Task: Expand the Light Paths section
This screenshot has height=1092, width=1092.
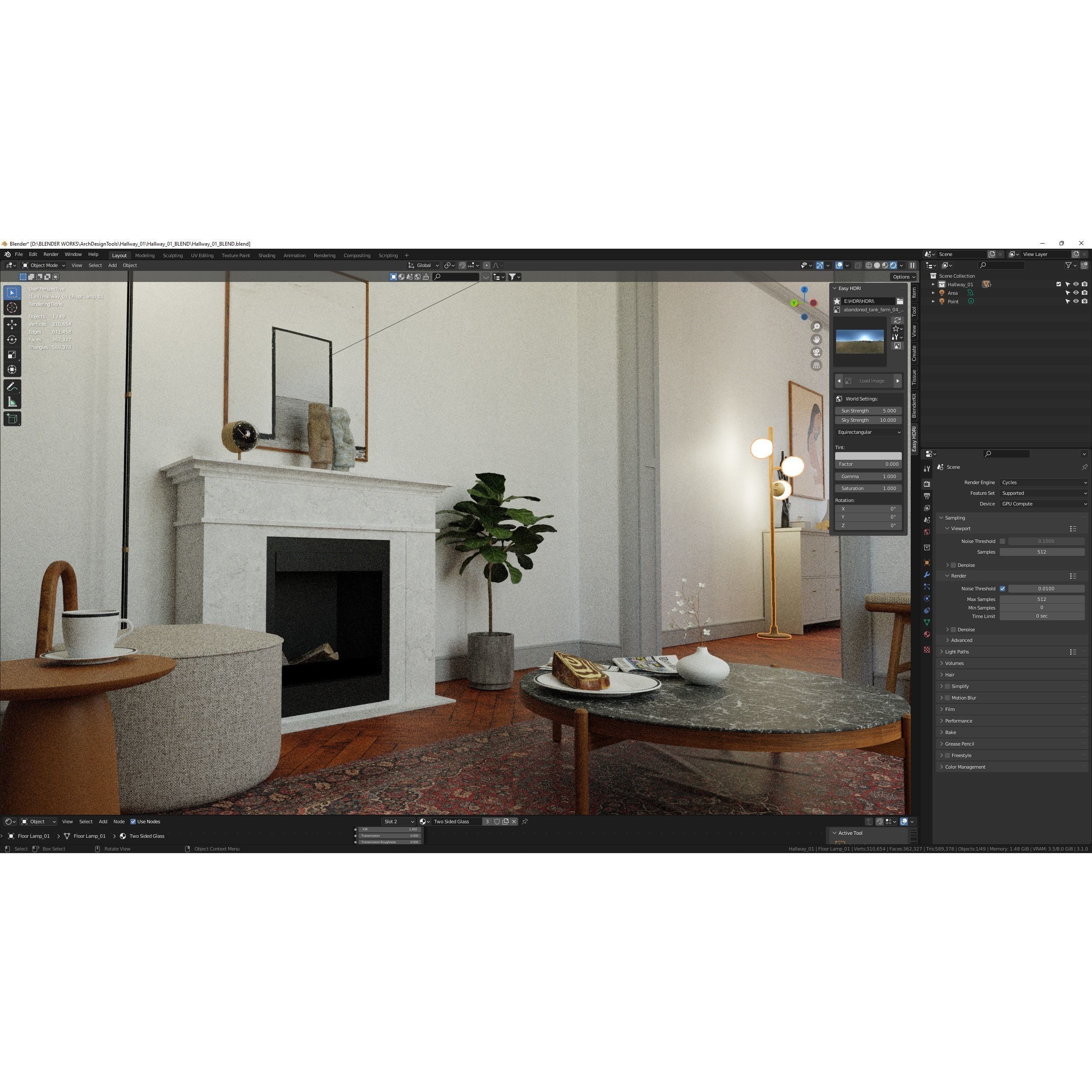Action: point(957,652)
